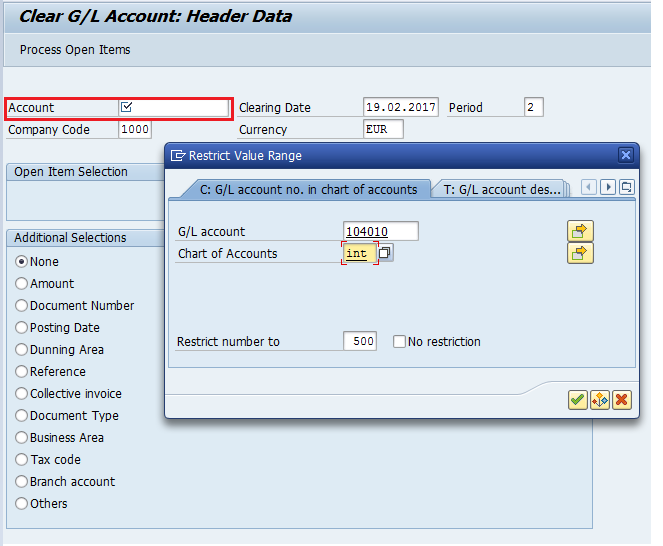Click the Period field
The image size is (663, 546).
coord(533,107)
